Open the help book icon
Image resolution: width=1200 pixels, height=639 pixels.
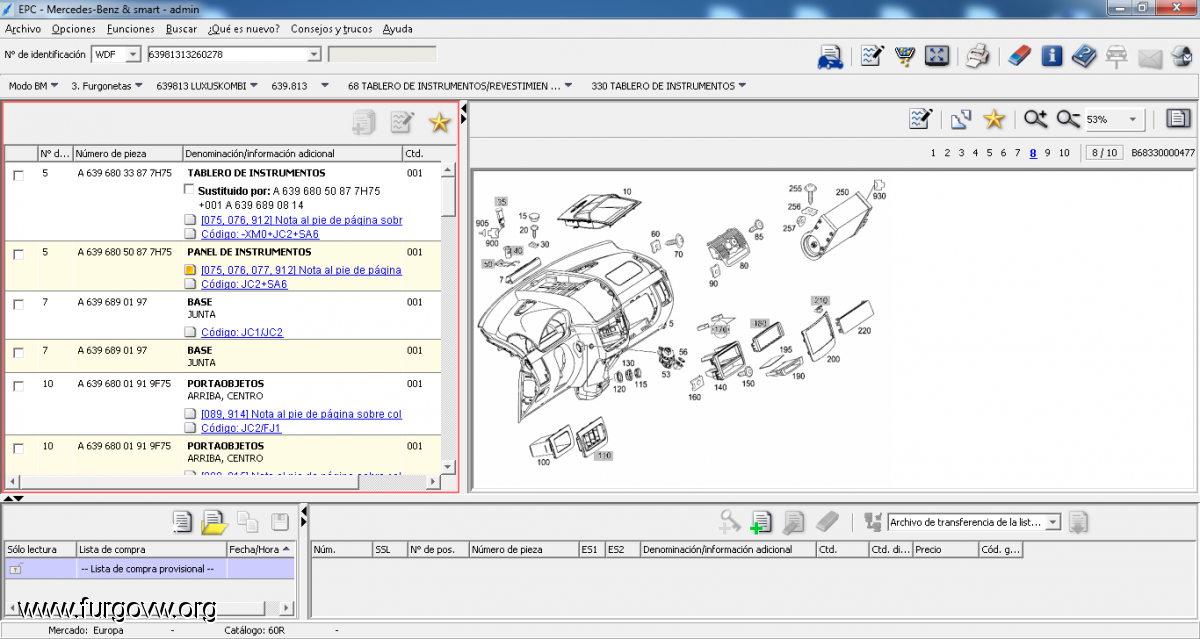1084,56
